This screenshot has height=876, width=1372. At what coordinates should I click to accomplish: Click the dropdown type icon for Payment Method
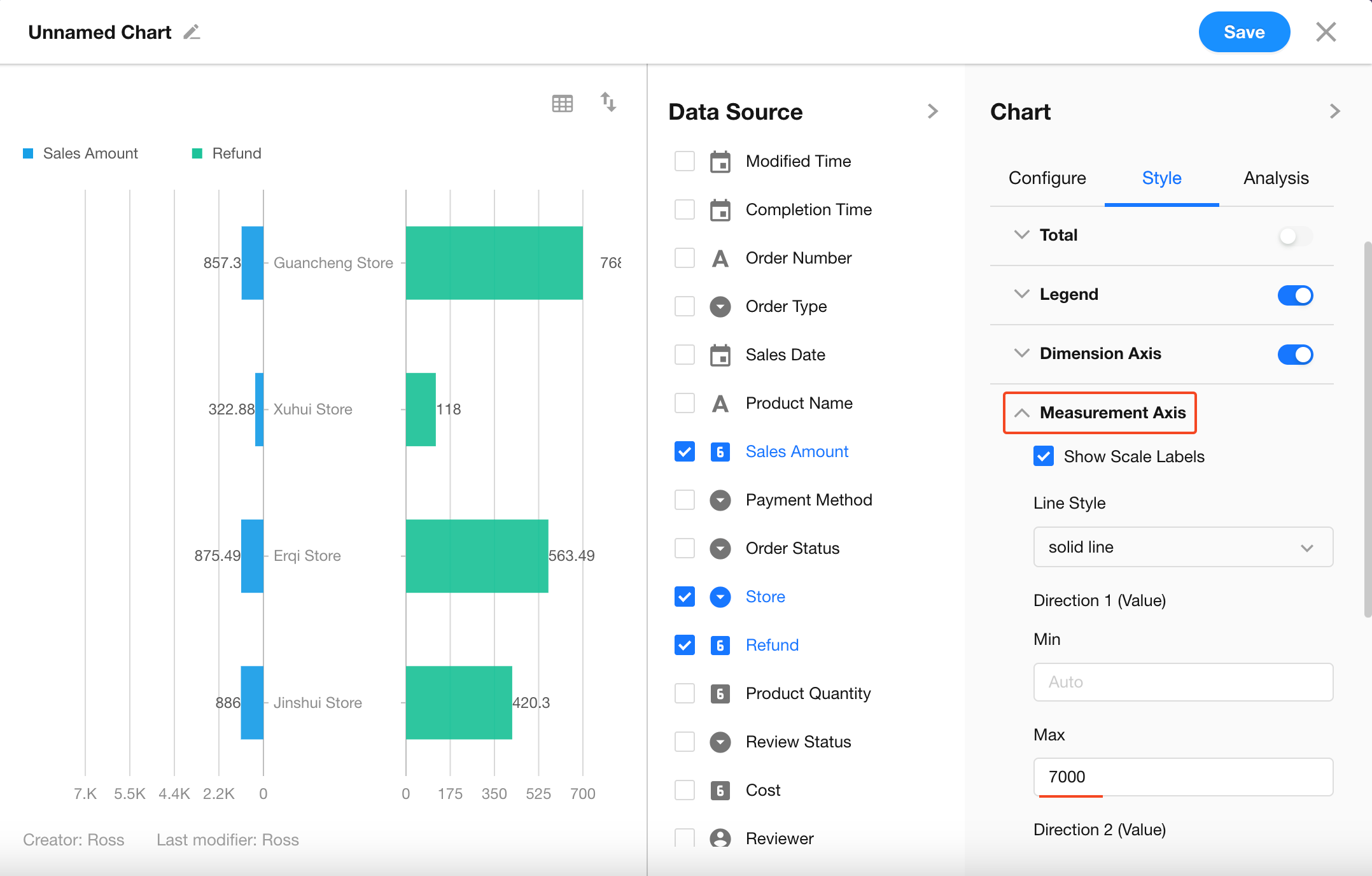(x=720, y=500)
